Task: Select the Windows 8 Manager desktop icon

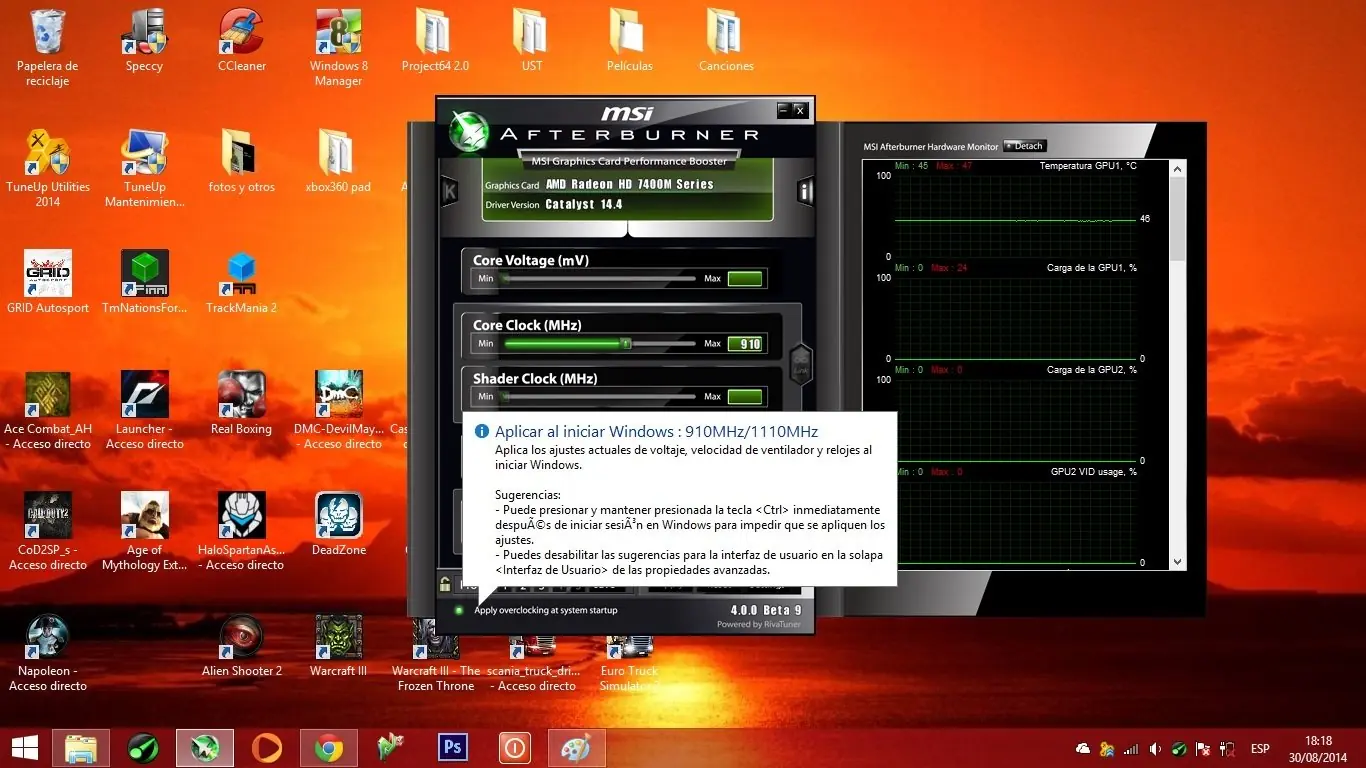Action: (339, 48)
